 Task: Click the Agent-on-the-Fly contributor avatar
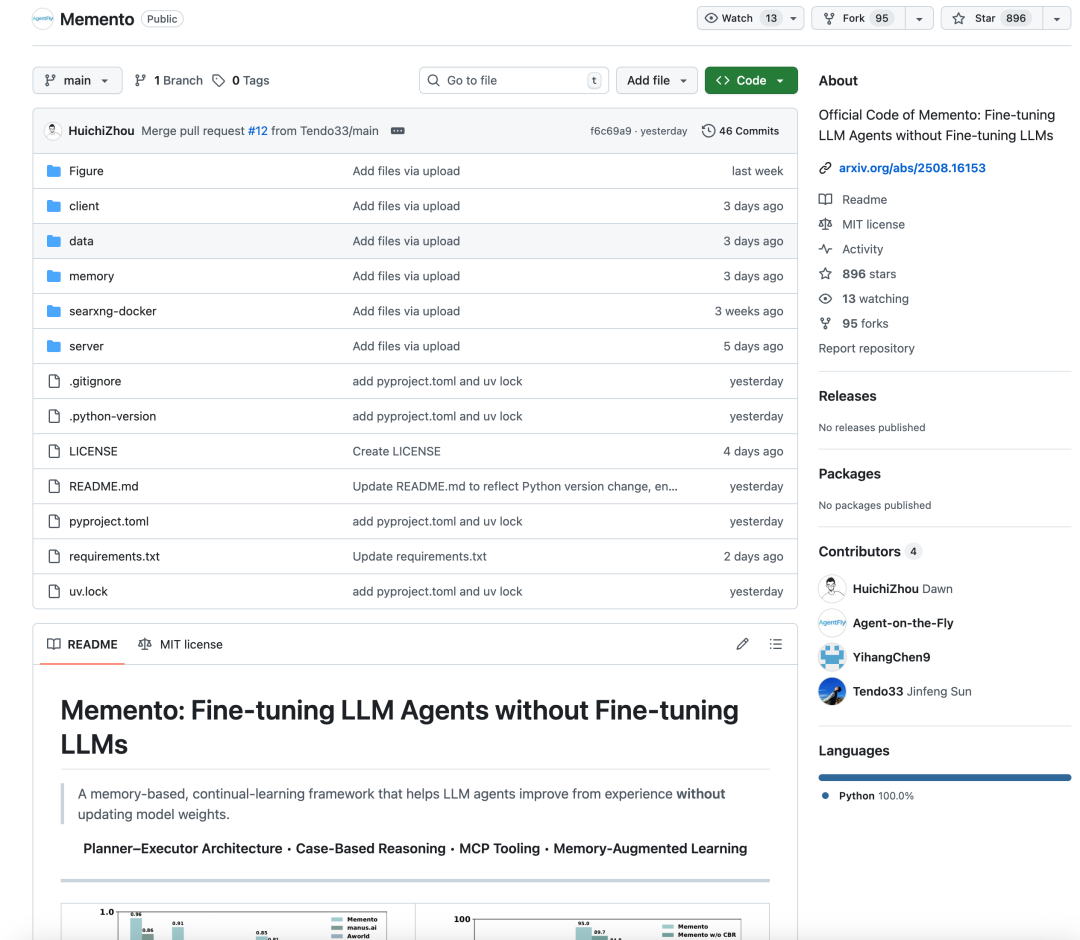(832, 623)
